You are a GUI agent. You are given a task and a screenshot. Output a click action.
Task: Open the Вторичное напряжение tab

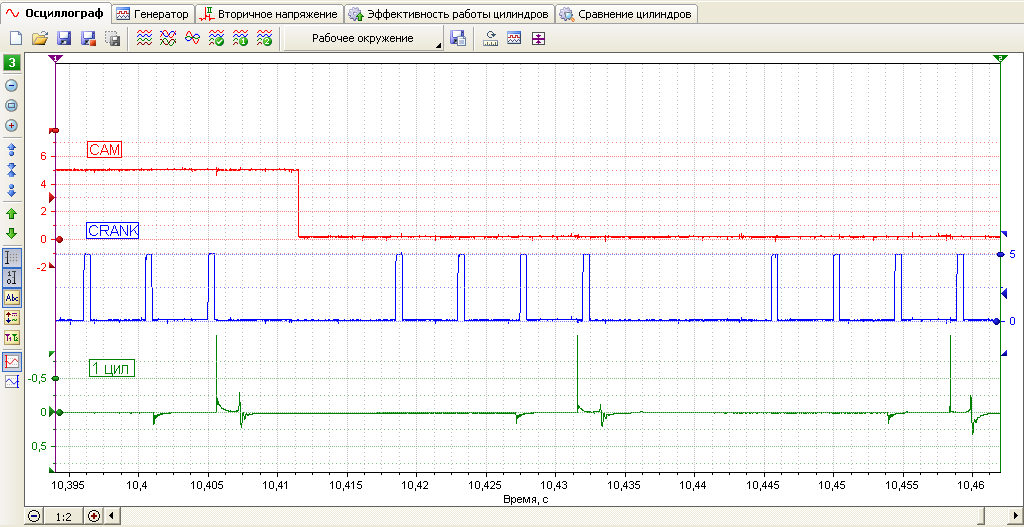(270, 14)
